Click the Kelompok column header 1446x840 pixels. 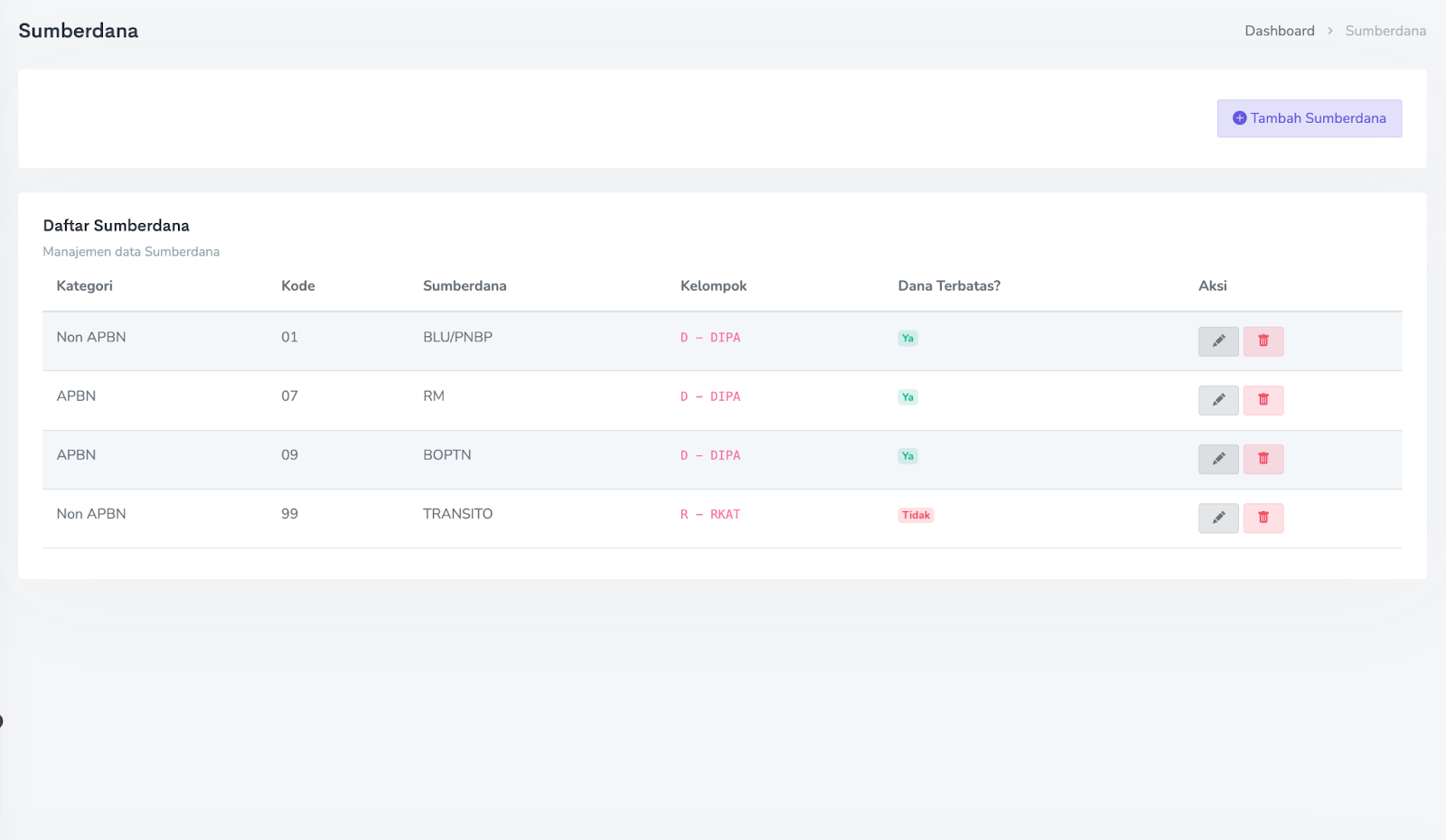click(x=713, y=286)
